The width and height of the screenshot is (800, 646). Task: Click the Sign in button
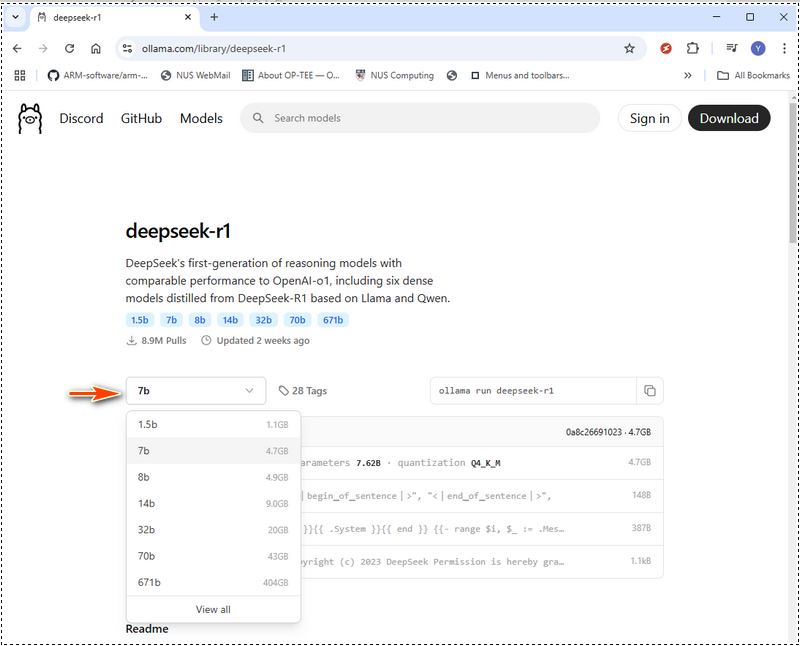pos(649,118)
